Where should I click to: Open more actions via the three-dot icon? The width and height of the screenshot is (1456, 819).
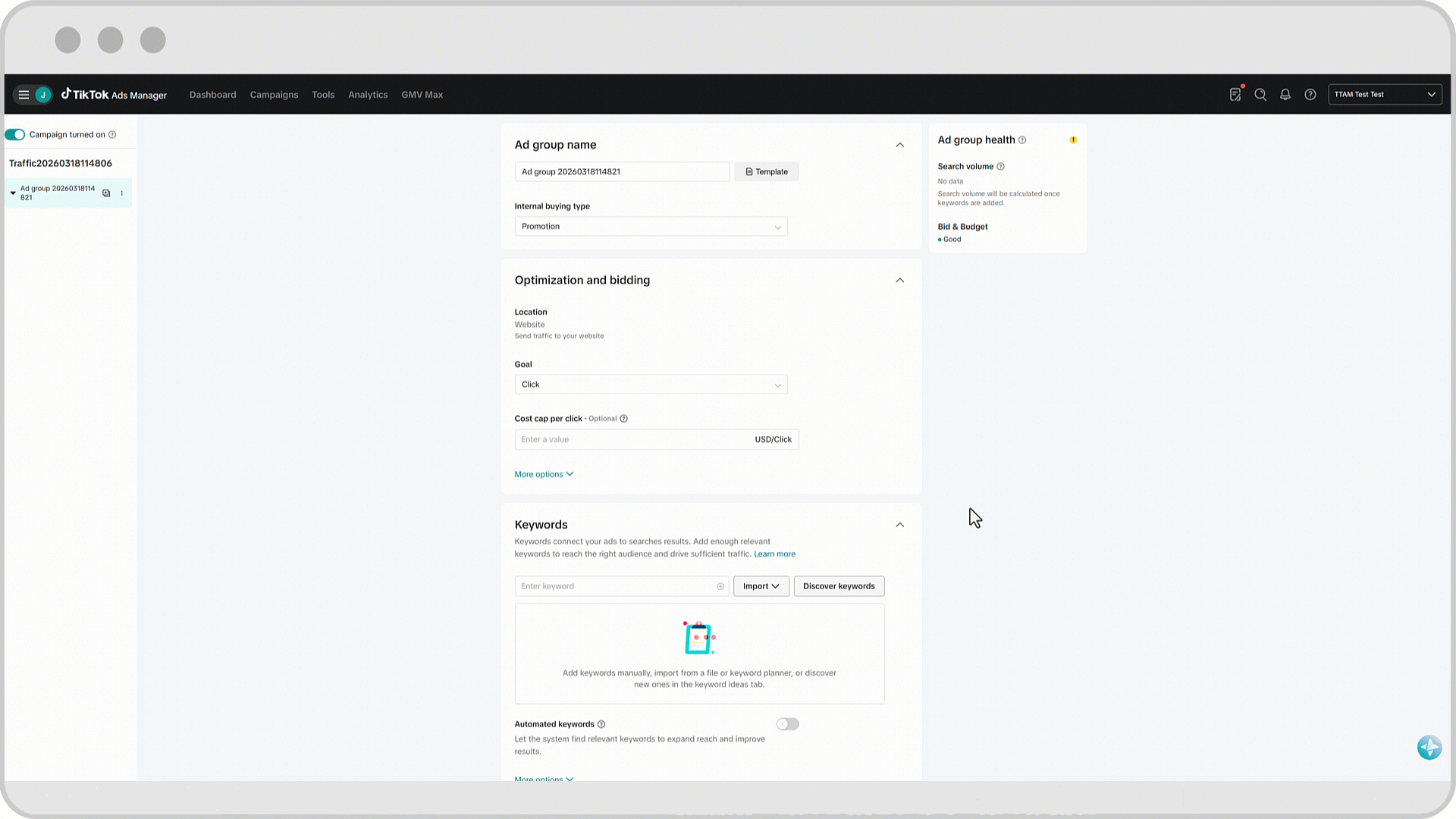[121, 193]
